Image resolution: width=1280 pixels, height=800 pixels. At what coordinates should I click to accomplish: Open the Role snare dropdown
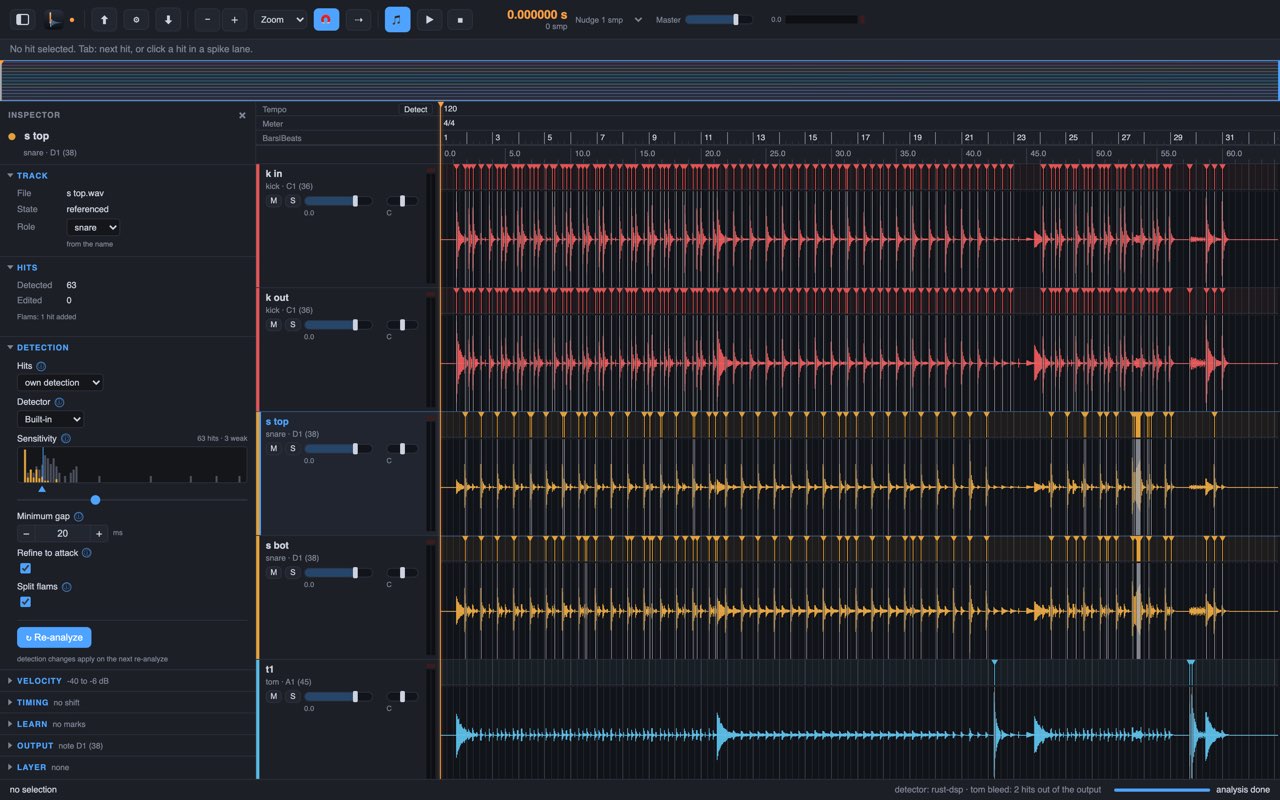tap(93, 227)
